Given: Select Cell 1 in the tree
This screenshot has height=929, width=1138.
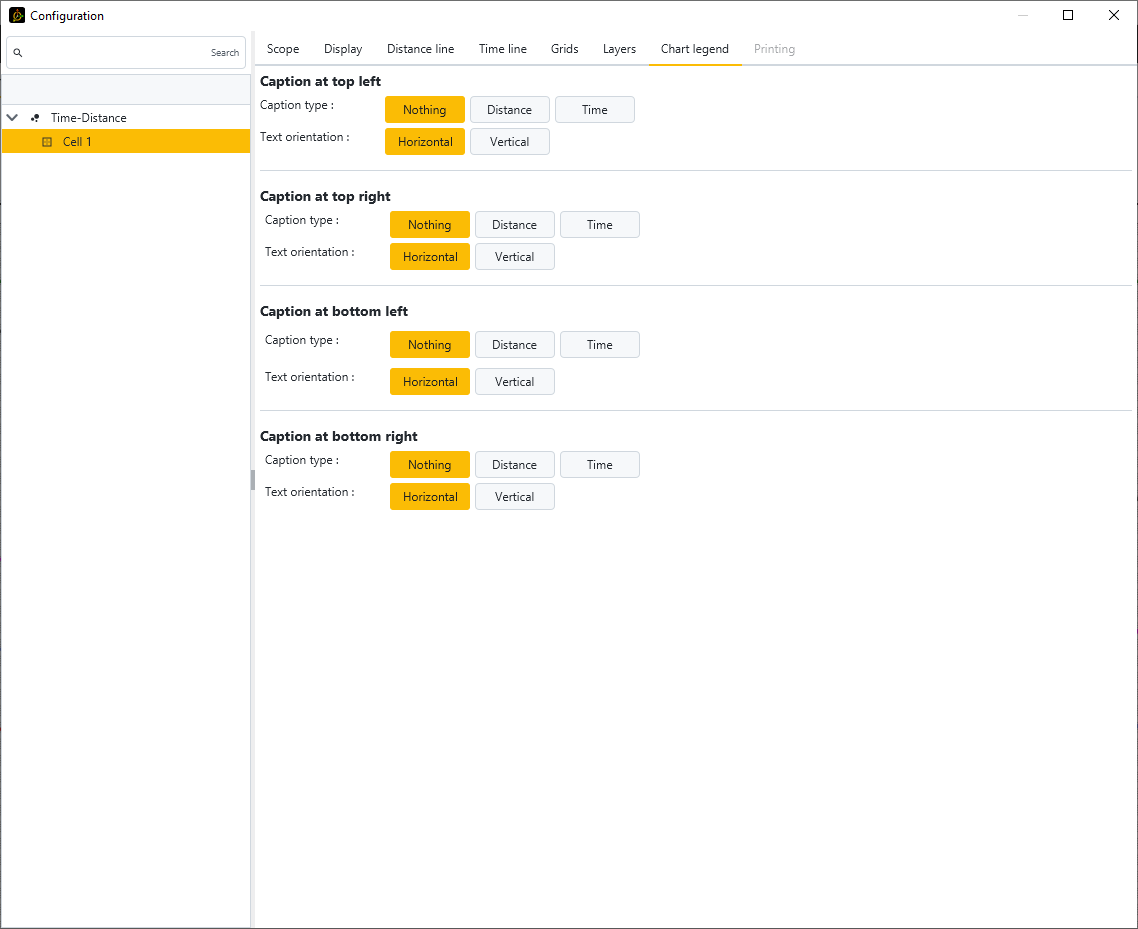Looking at the screenshot, I should 77,142.
